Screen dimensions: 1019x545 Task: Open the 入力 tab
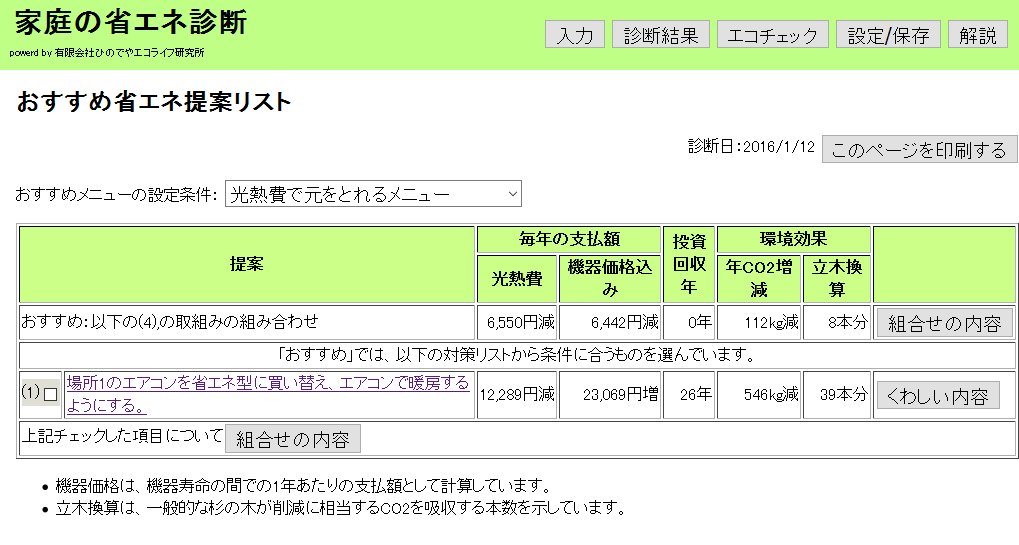[x=574, y=34]
